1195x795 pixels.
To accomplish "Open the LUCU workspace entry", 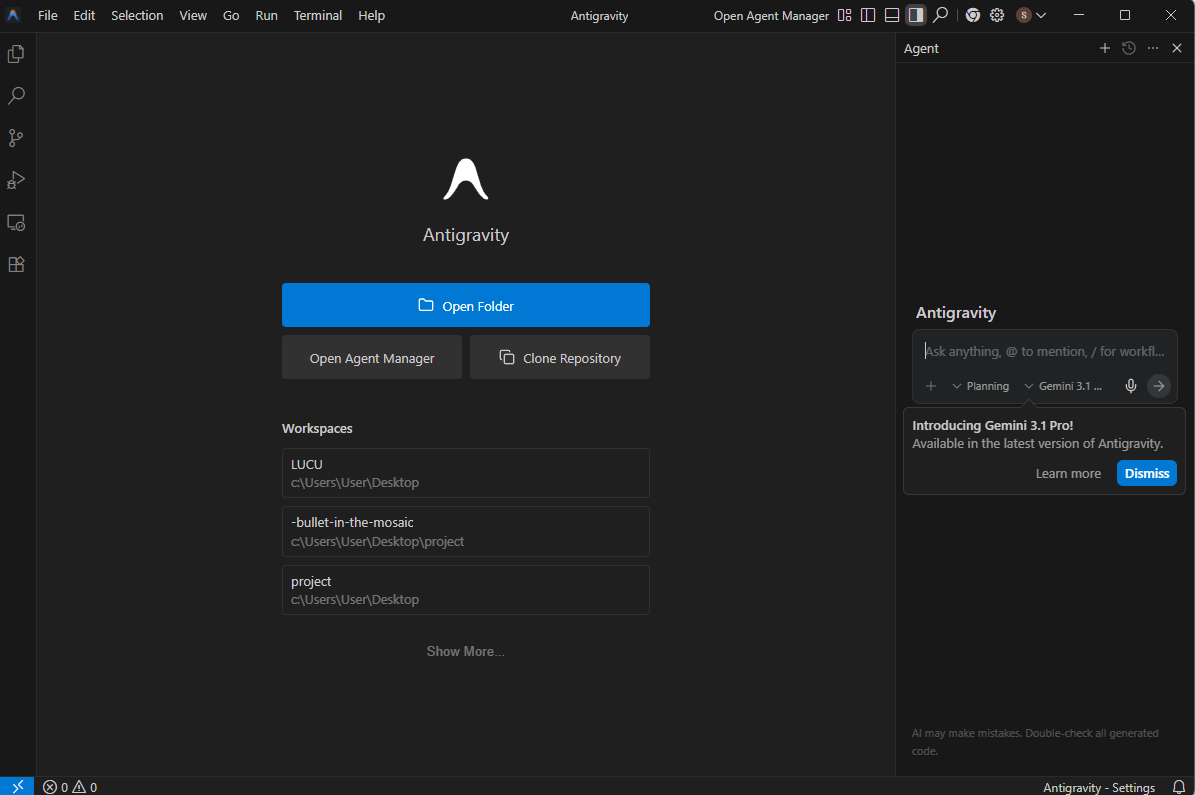I will click(x=466, y=473).
